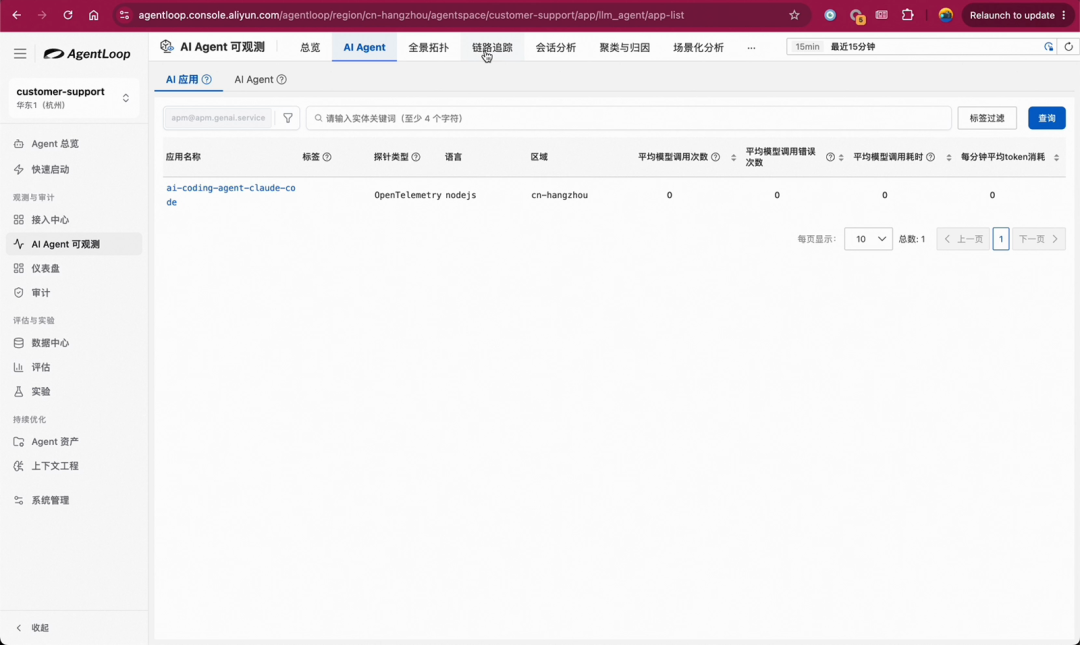Open the page size dropdown showing 10

pyautogui.click(x=868, y=239)
